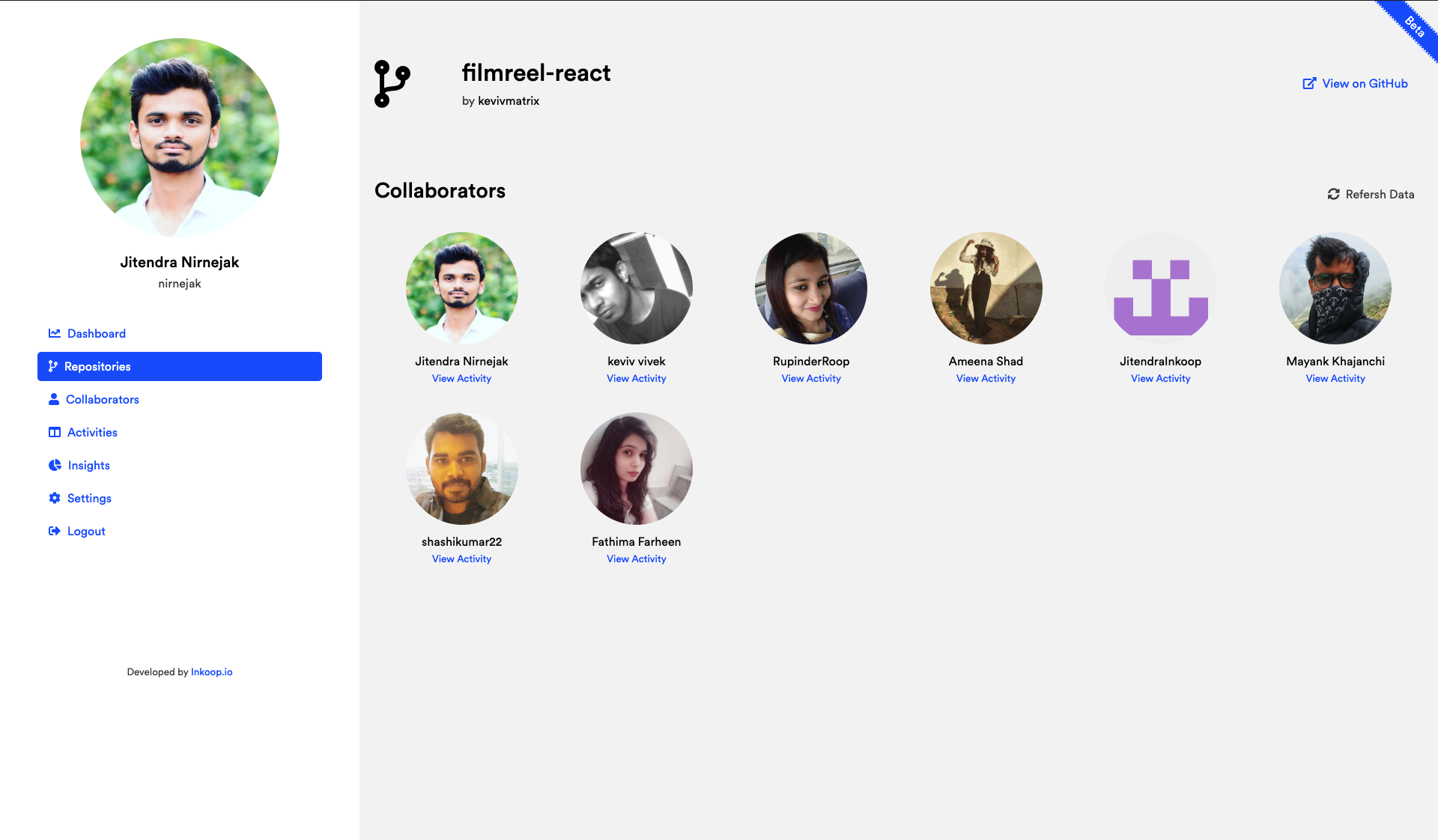Click the Beta corner ribbon

[x=1413, y=27]
